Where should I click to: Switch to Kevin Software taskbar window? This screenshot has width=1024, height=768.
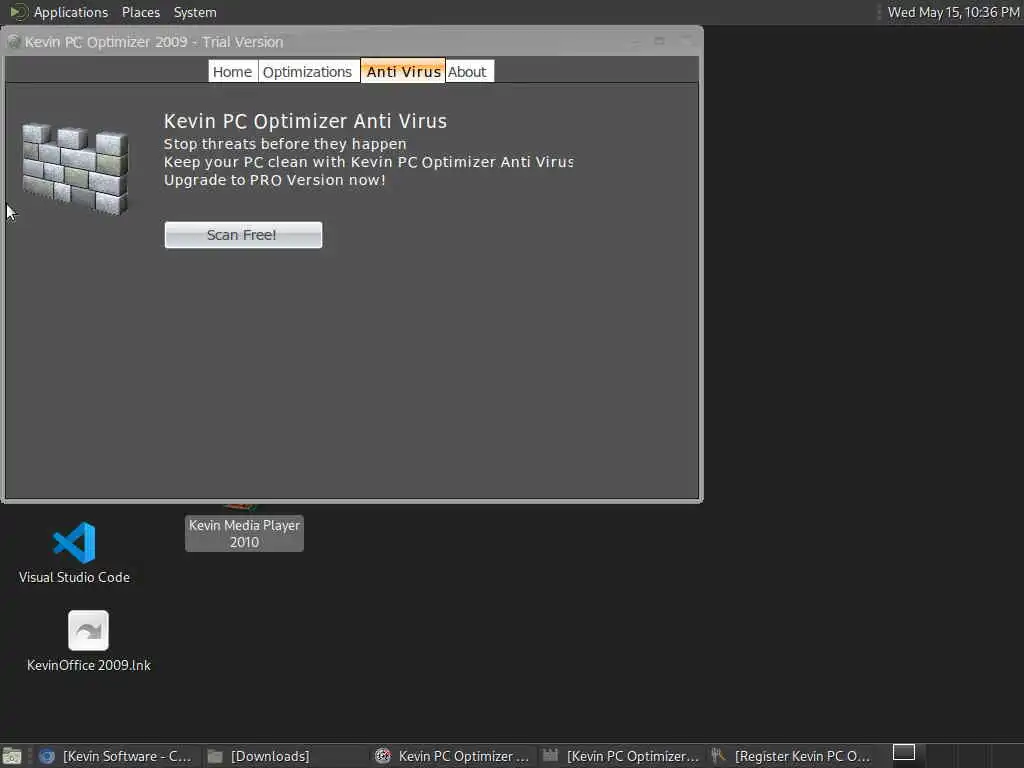coord(118,756)
